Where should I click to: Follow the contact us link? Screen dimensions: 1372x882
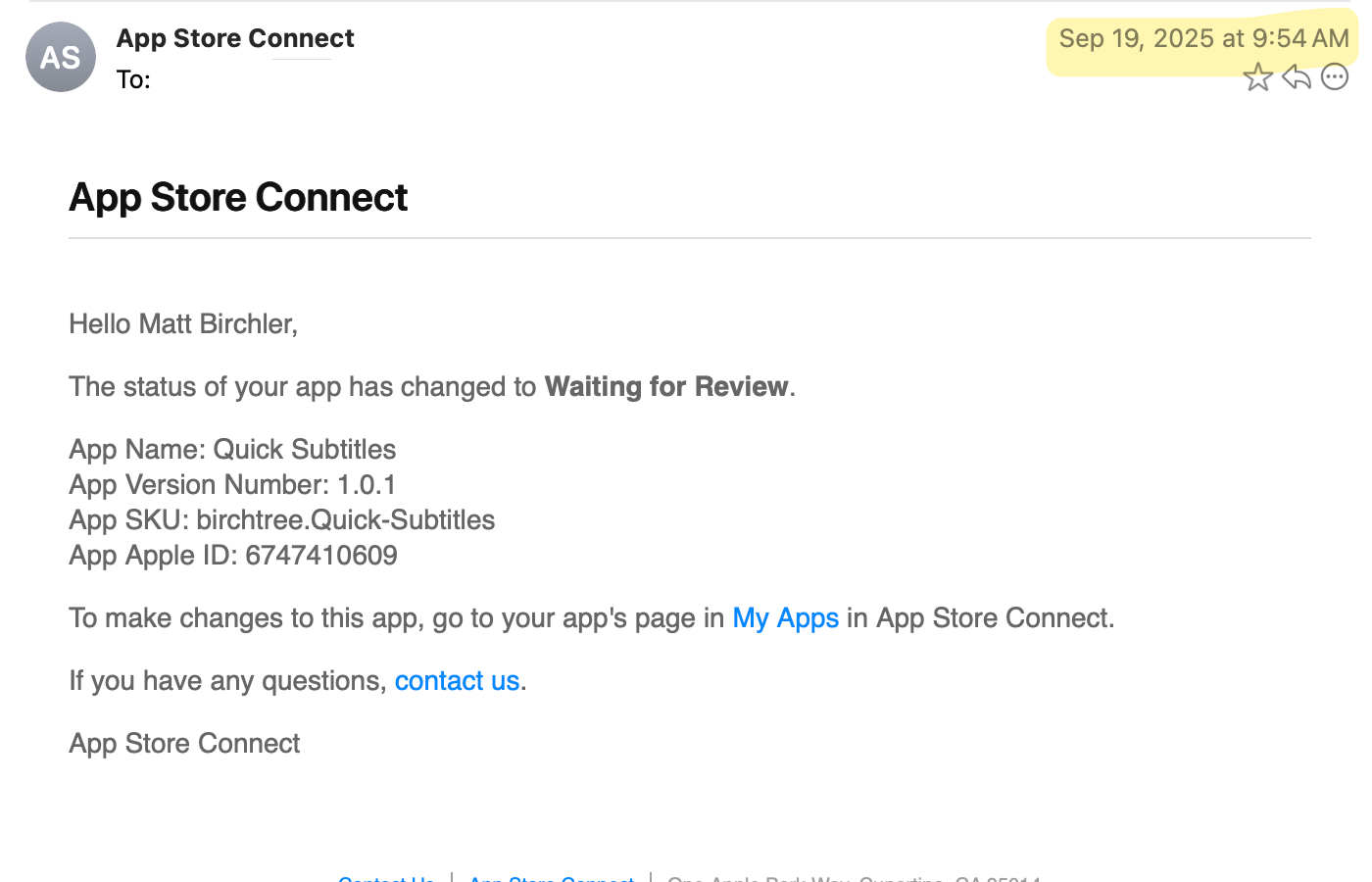(457, 681)
